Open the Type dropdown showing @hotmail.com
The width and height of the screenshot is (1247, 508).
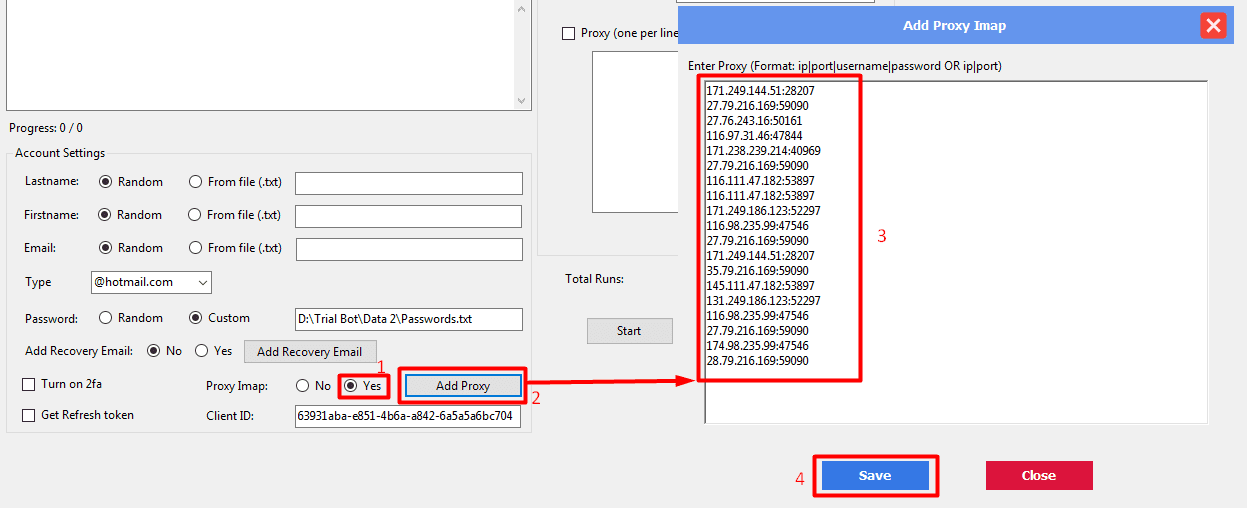coord(151,282)
